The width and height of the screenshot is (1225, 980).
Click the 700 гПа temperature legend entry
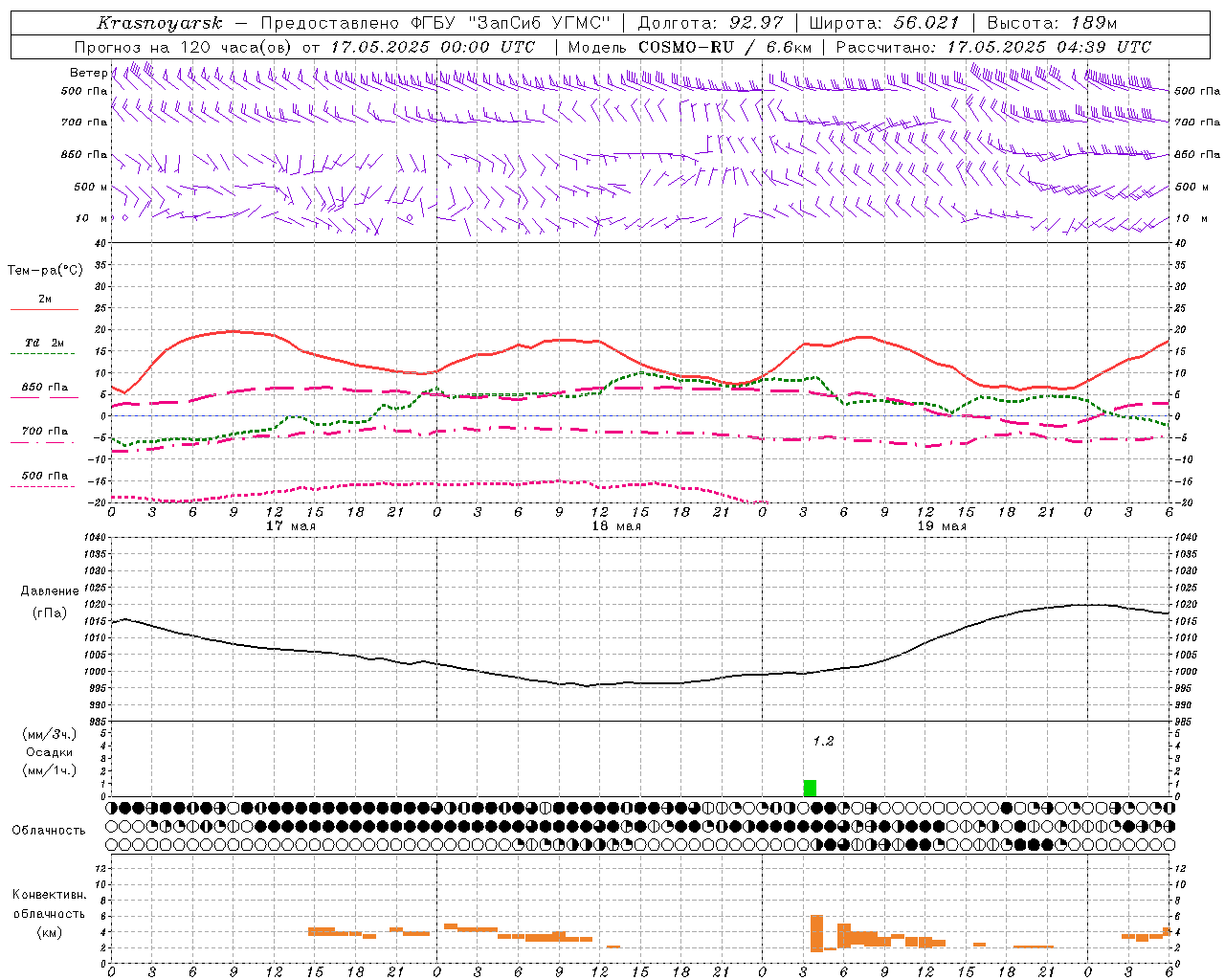tap(44, 431)
